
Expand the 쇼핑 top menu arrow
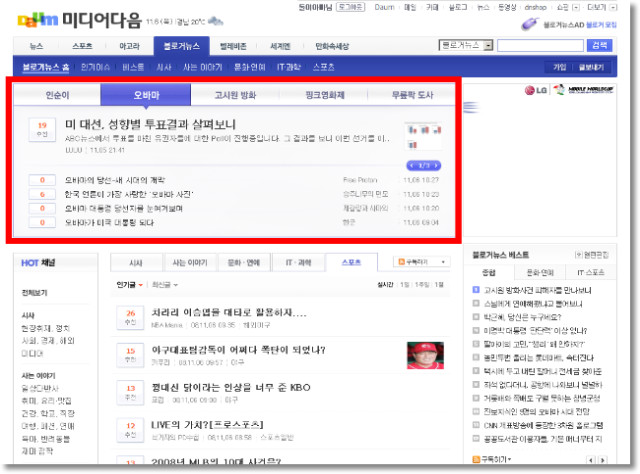pyautogui.click(x=576, y=7)
